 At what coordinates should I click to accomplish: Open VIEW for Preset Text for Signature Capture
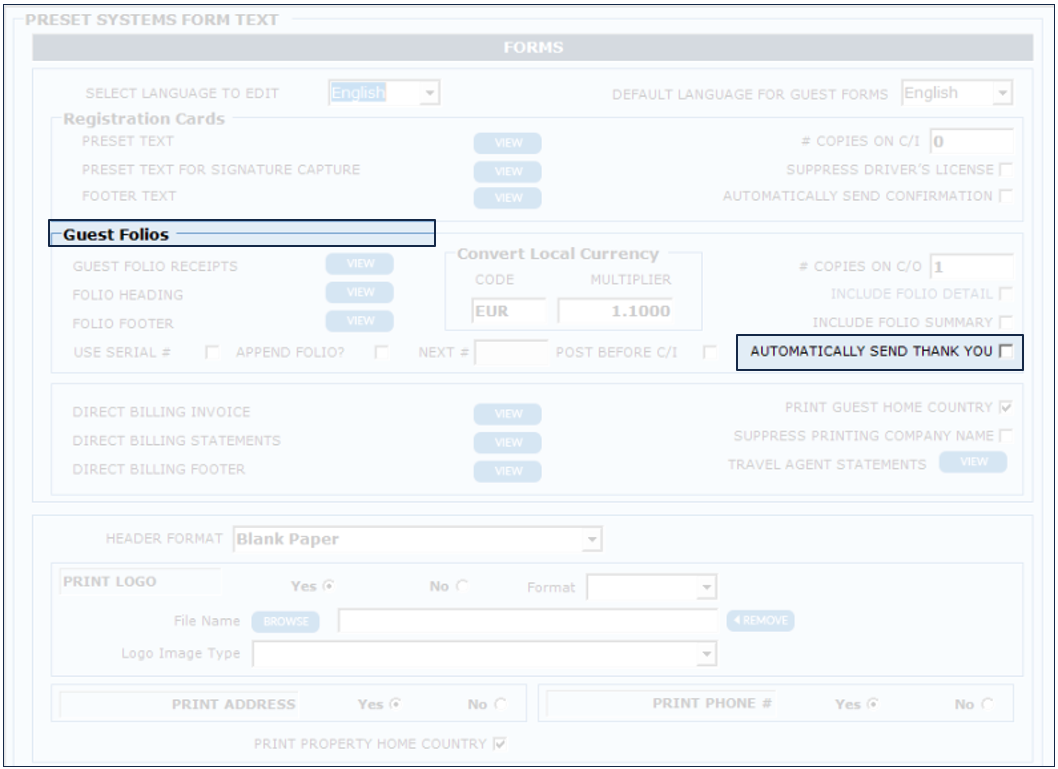click(x=507, y=171)
